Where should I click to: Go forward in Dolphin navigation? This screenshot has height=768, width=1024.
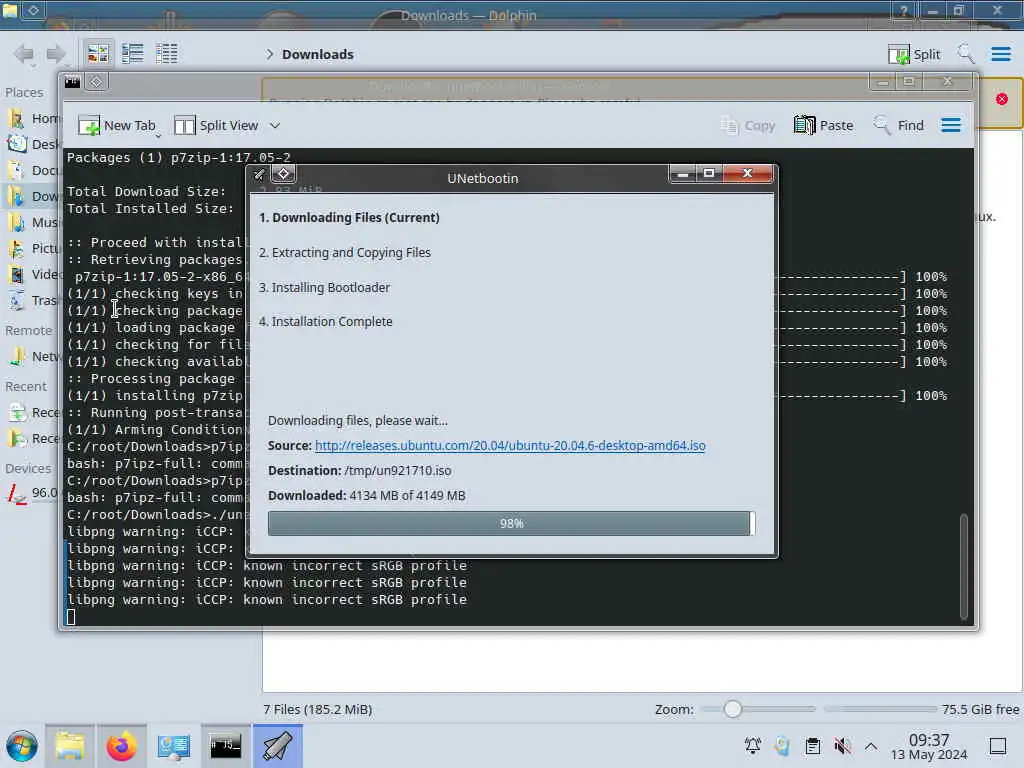click(x=56, y=54)
